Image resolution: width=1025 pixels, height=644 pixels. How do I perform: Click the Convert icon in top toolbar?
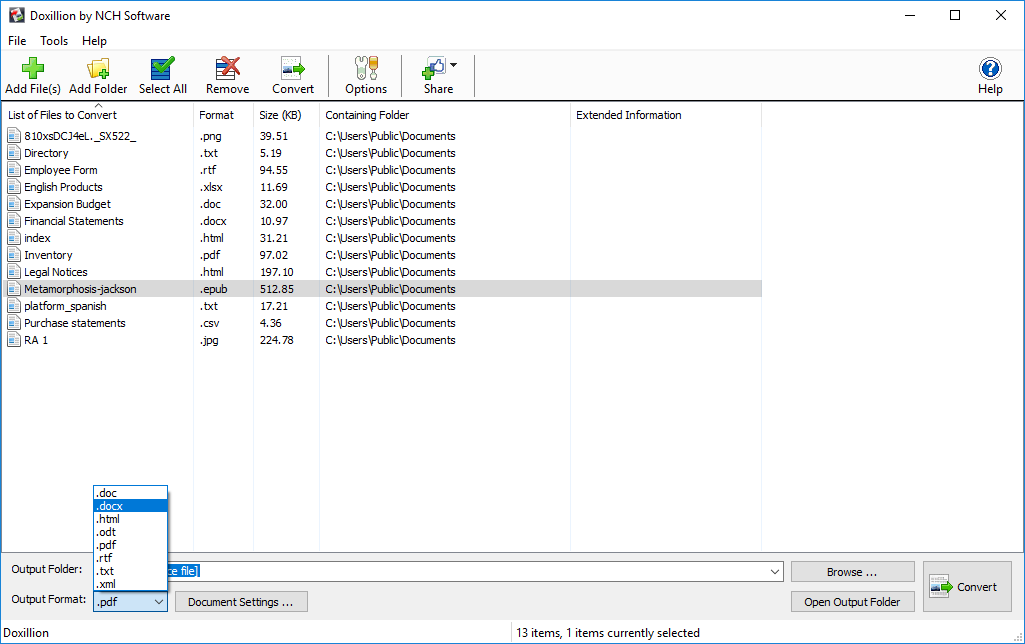click(293, 68)
